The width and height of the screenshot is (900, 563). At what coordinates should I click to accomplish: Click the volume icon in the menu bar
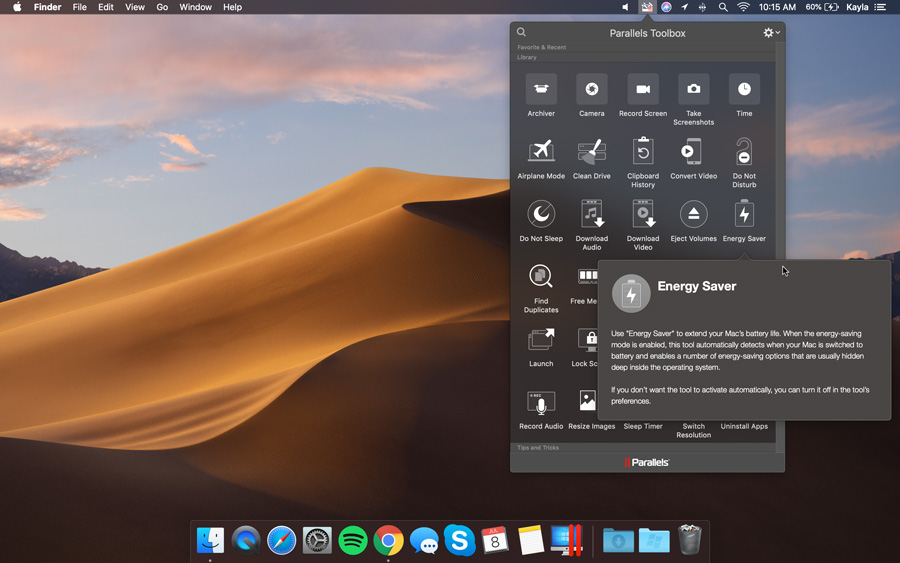click(625, 7)
